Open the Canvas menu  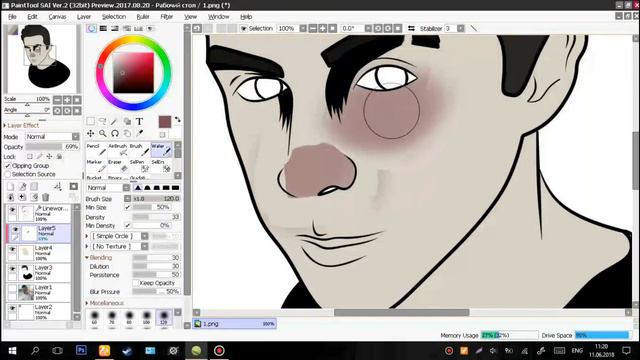tap(57, 17)
